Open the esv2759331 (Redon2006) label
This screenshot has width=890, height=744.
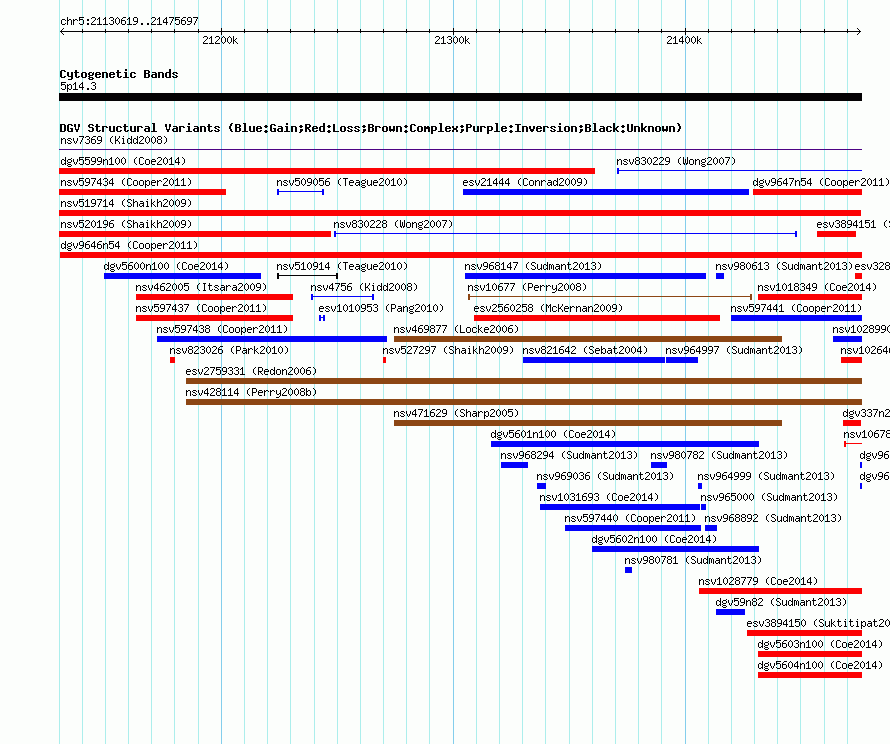click(251, 371)
